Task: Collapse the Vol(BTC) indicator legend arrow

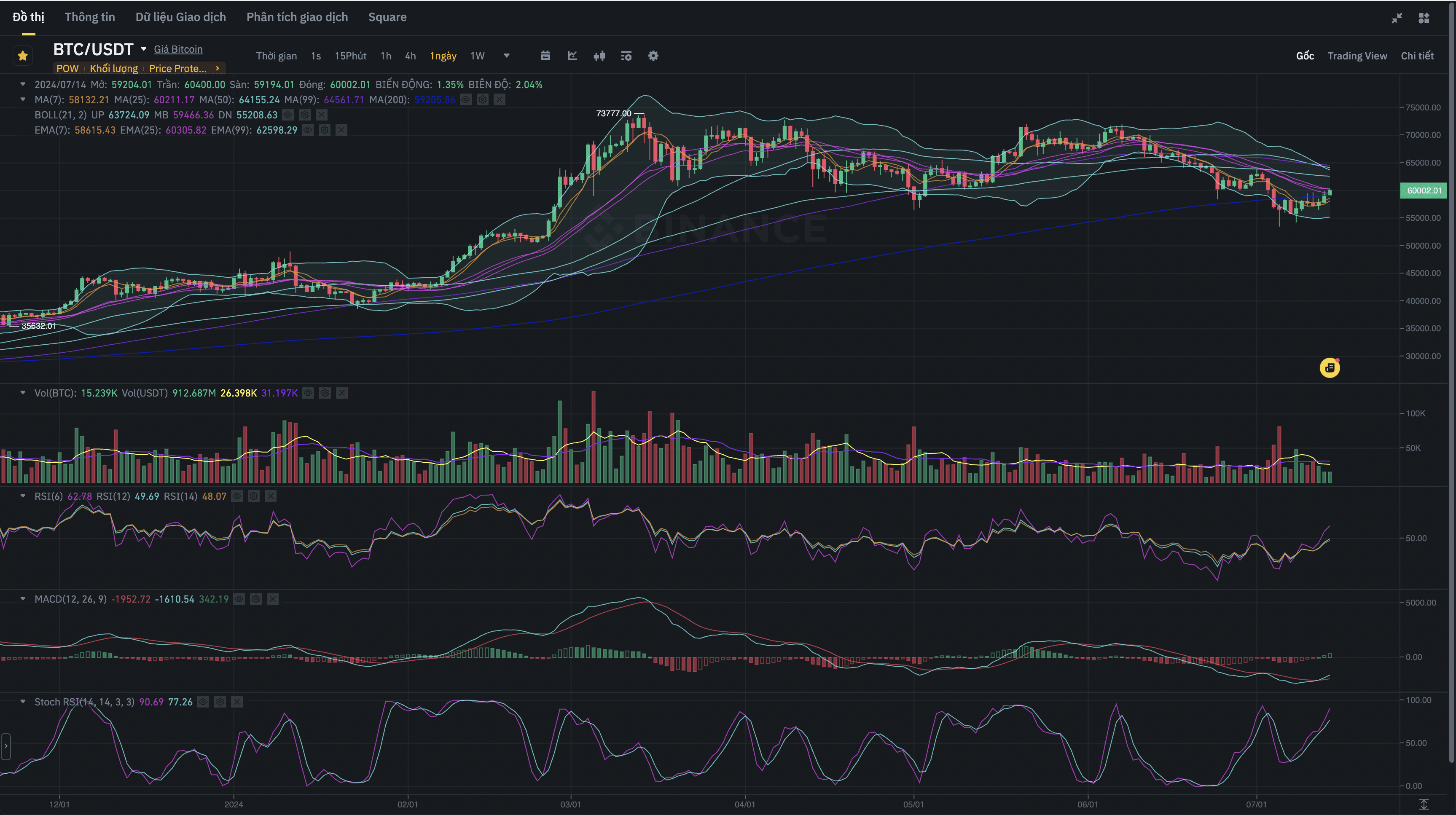Action: click(x=23, y=393)
